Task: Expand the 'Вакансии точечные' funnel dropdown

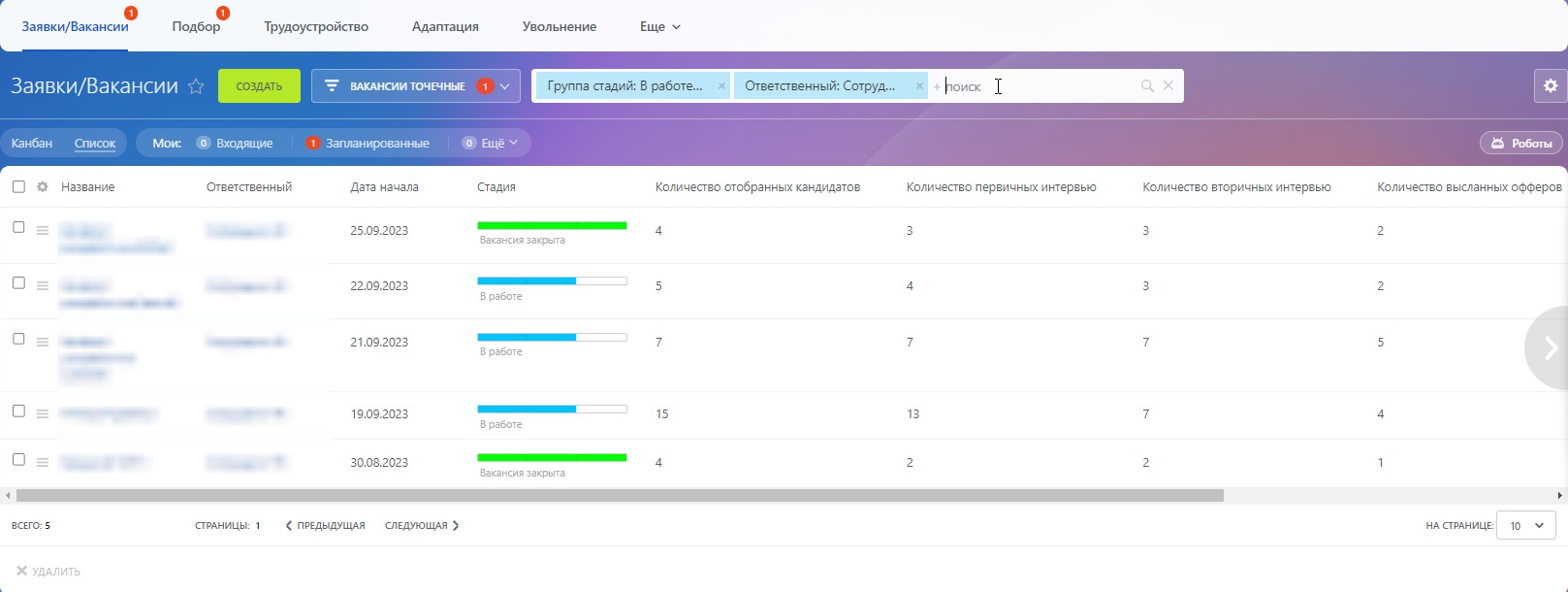Action: click(x=505, y=86)
